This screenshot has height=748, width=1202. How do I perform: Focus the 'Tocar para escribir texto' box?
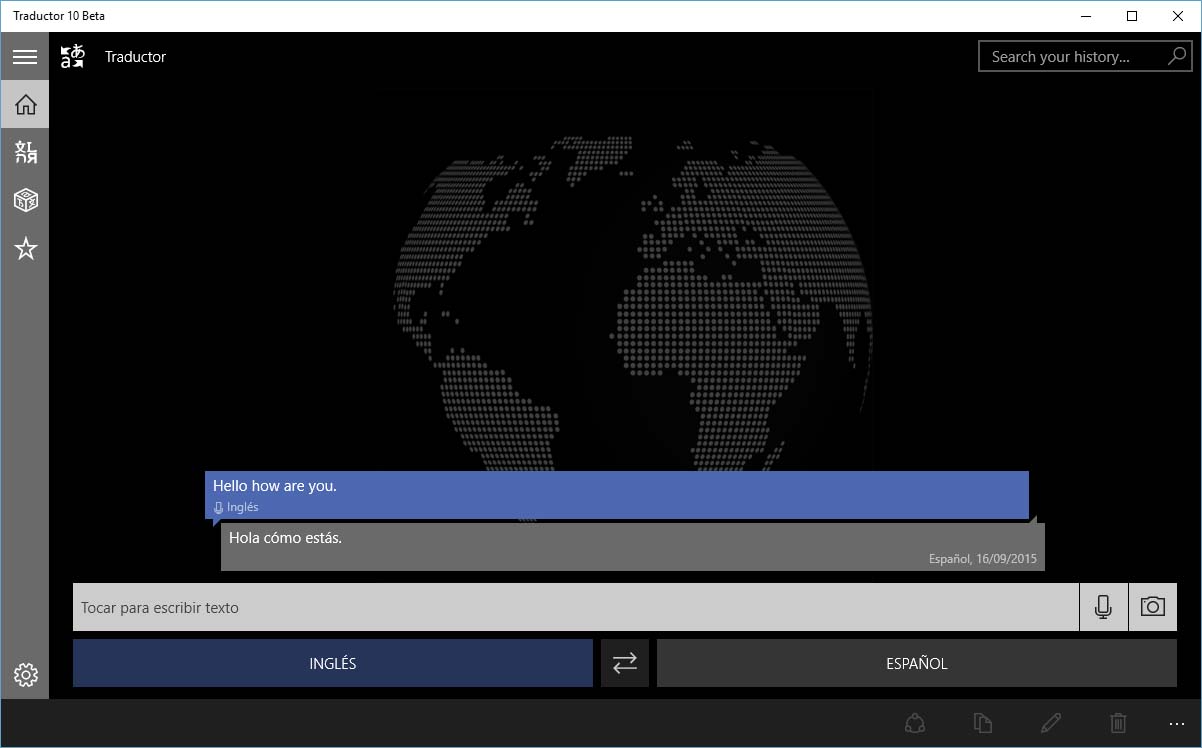point(576,607)
